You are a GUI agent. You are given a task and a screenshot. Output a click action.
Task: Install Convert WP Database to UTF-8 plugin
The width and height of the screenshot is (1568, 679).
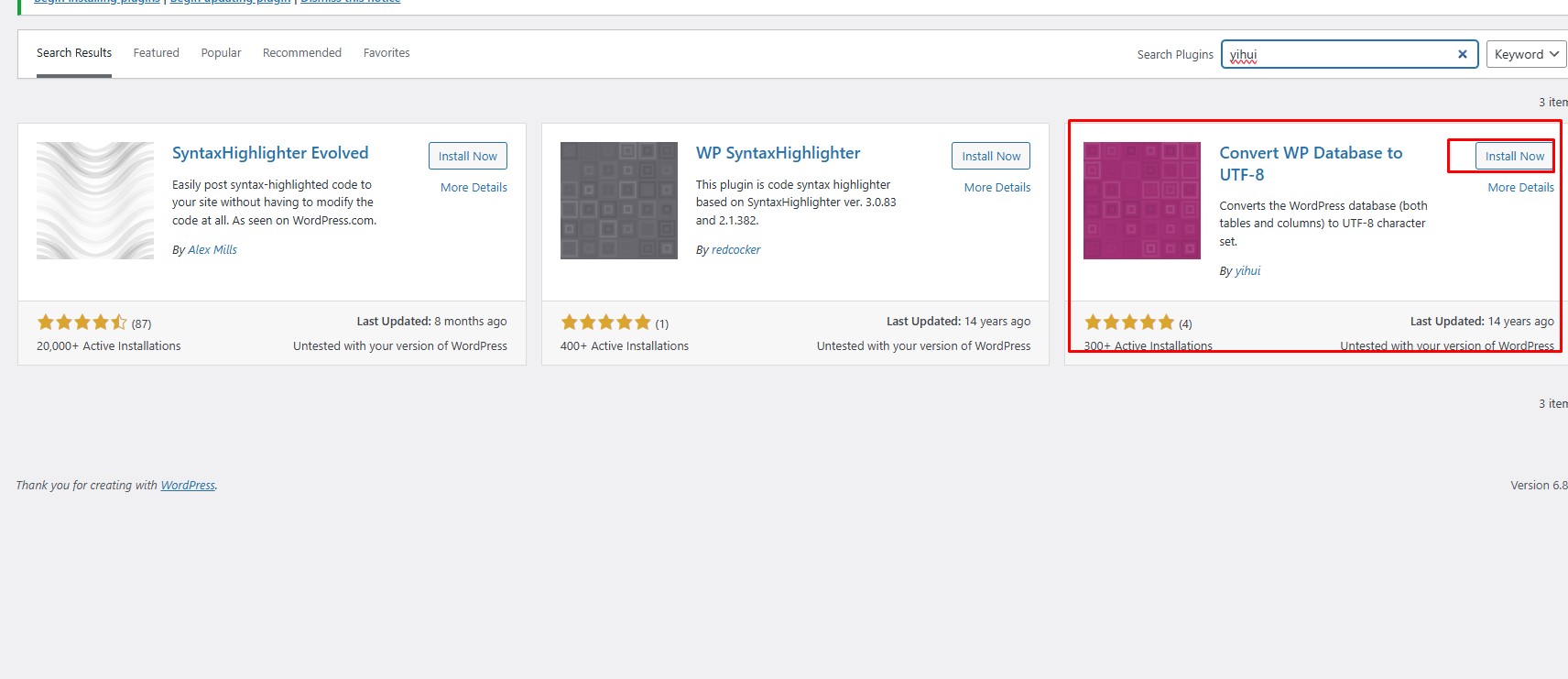pos(1514,157)
